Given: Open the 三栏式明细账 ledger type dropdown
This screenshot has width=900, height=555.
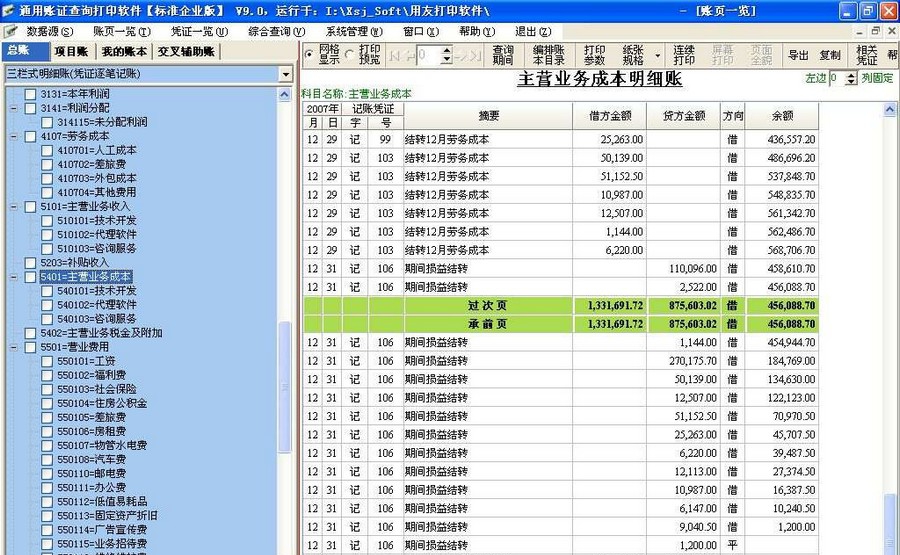Looking at the screenshot, I should coord(285,73).
